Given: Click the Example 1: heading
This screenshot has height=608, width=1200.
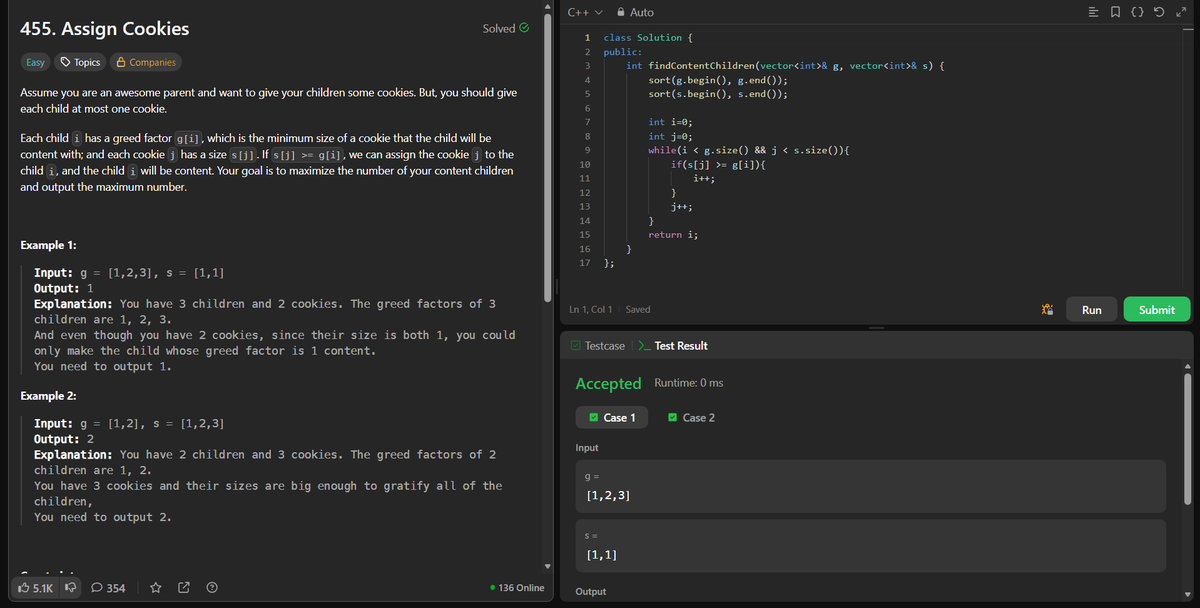Looking at the screenshot, I should [x=49, y=246].
